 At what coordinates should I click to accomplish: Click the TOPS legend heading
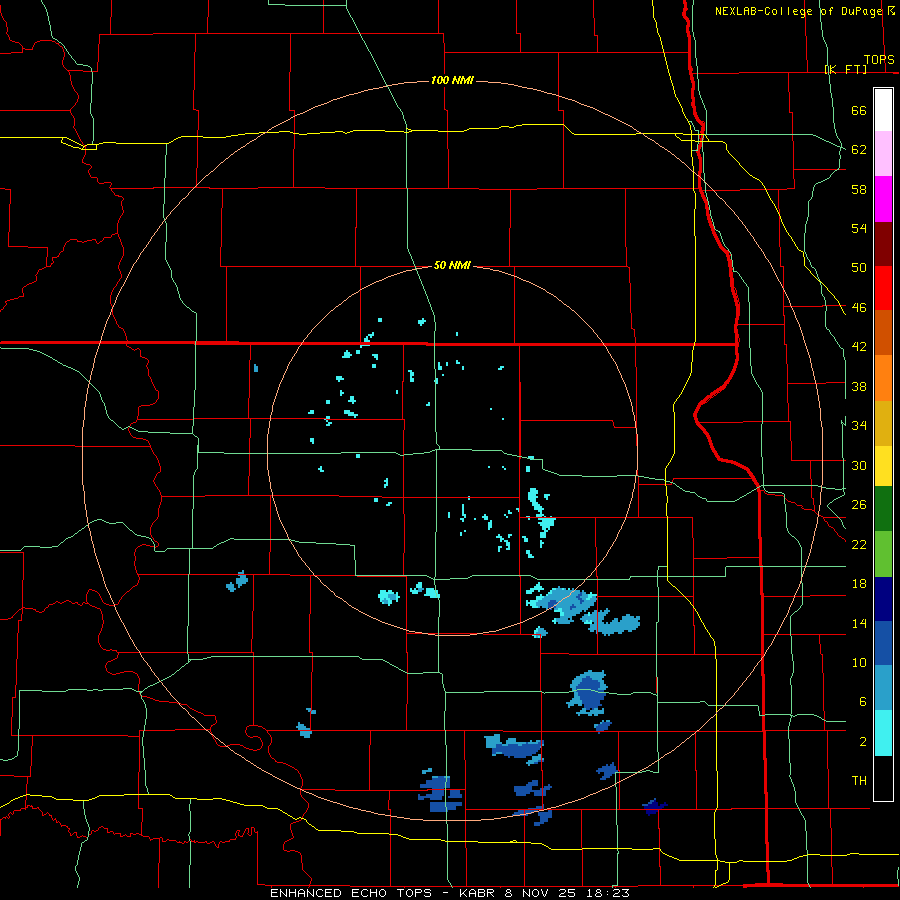879,59
